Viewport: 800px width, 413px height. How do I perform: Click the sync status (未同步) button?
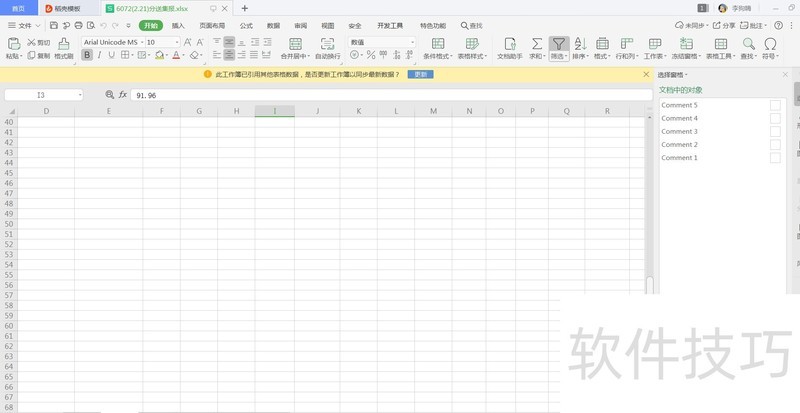coord(692,25)
